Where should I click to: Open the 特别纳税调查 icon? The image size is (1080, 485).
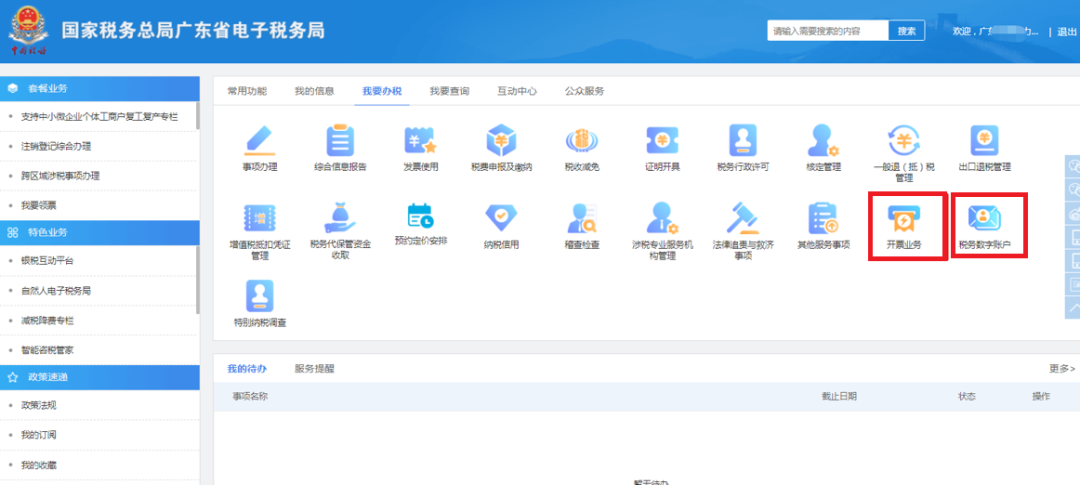click(260, 296)
